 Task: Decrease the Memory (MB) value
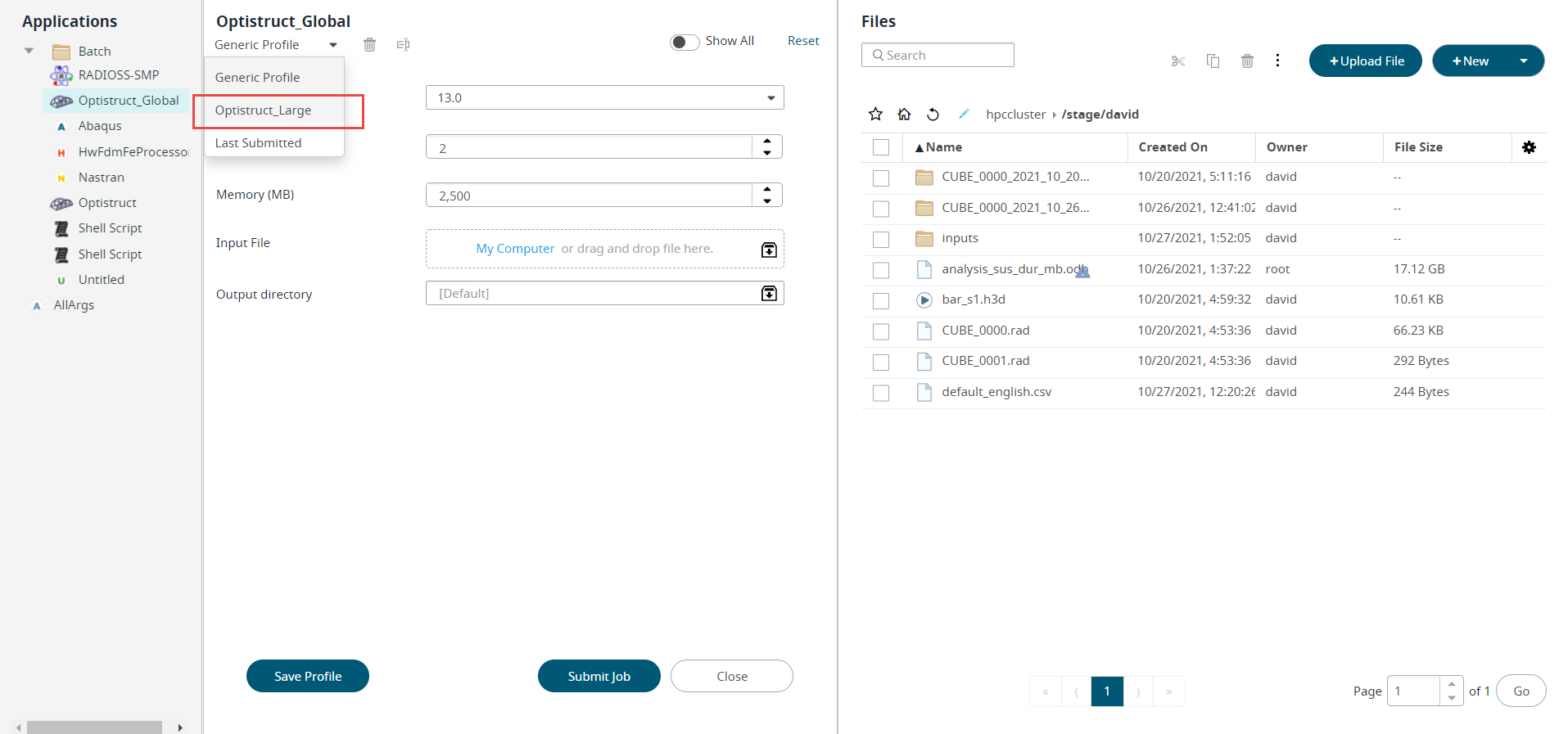point(767,200)
